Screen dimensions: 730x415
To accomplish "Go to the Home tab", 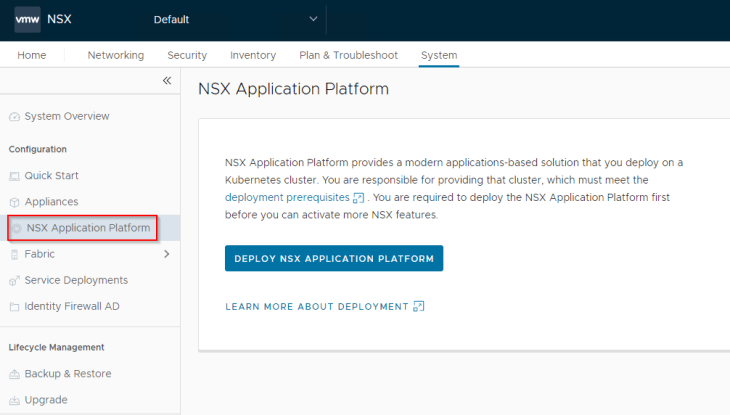I will [32, 55].
